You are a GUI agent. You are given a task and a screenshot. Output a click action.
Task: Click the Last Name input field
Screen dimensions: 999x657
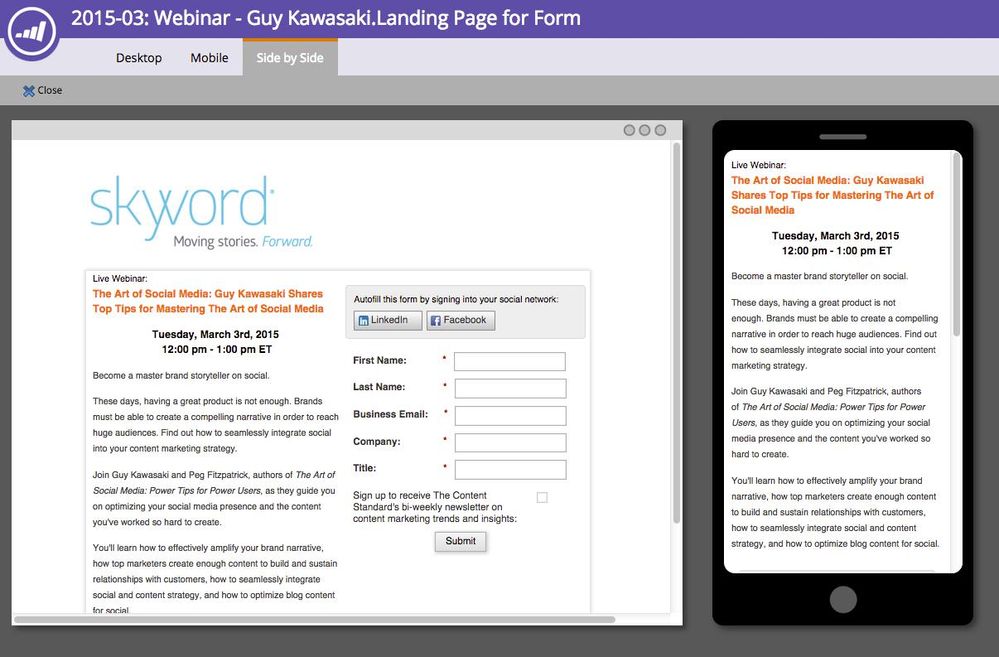click(x=510, y=388)
